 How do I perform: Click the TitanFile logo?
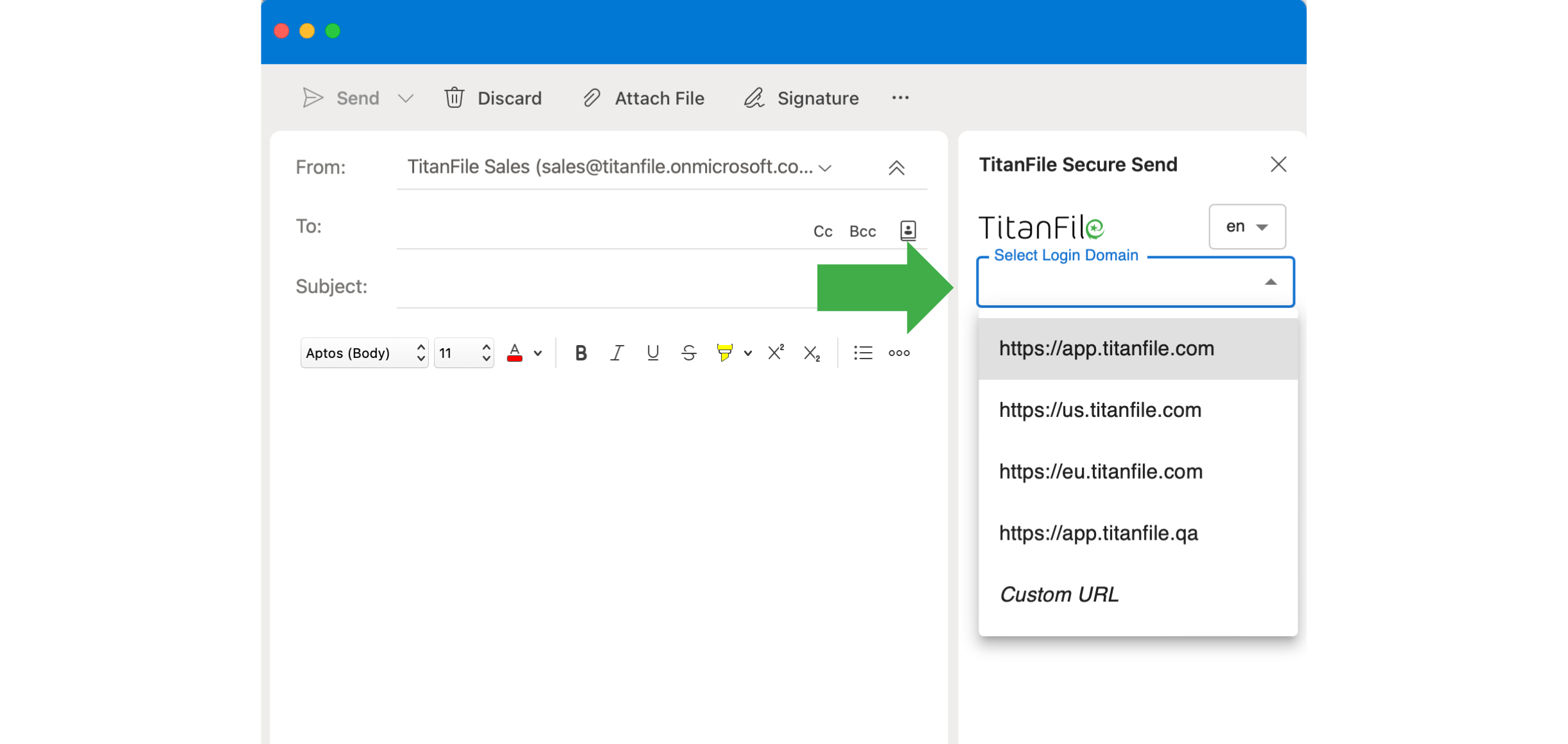click(x=1041, y=227)
